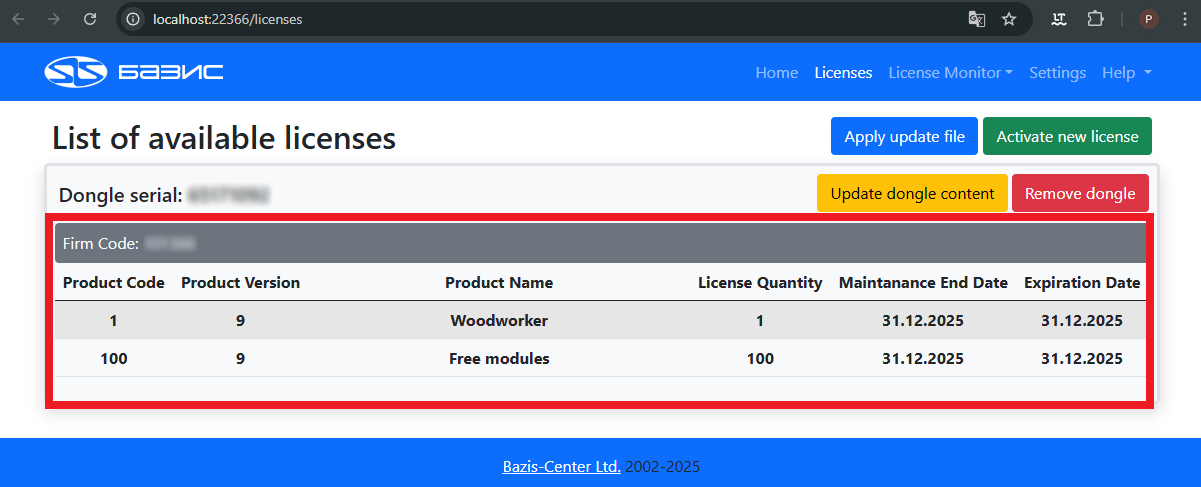
Task: Click the Remove dongle button
Action: [x=1080, y=193]
